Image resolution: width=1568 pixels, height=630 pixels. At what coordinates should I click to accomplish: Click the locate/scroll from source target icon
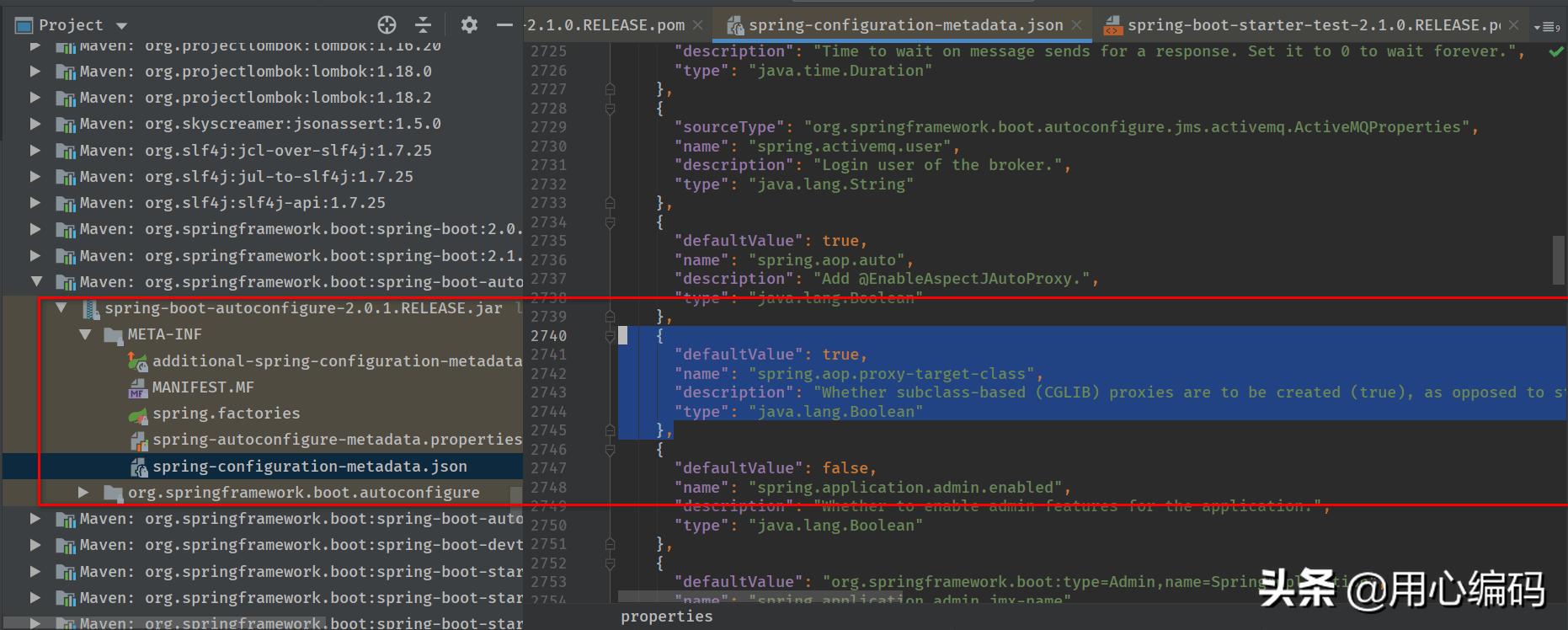click(x=387, y=24)
